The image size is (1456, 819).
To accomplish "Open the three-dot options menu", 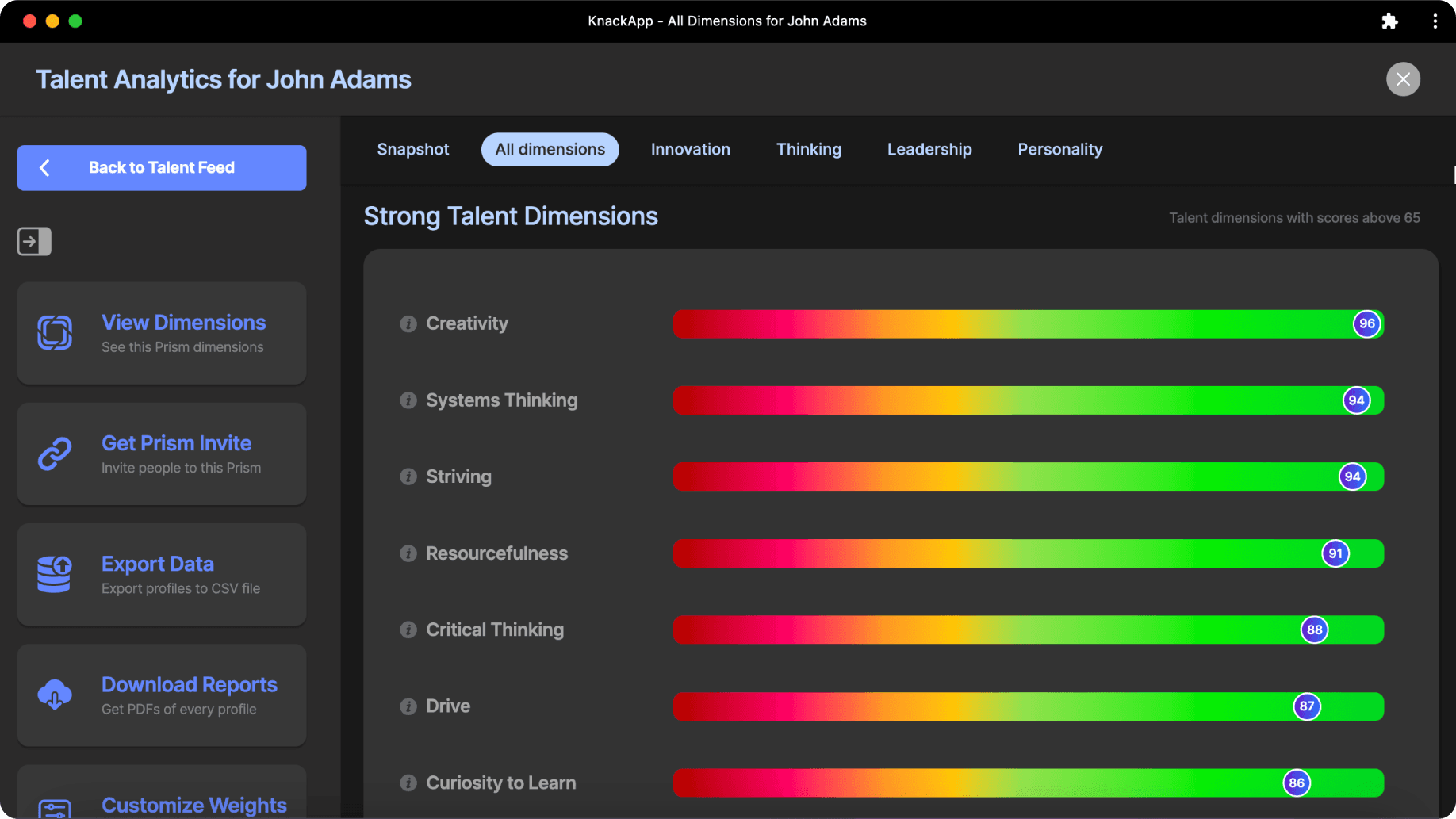I will click(1435, 21).
